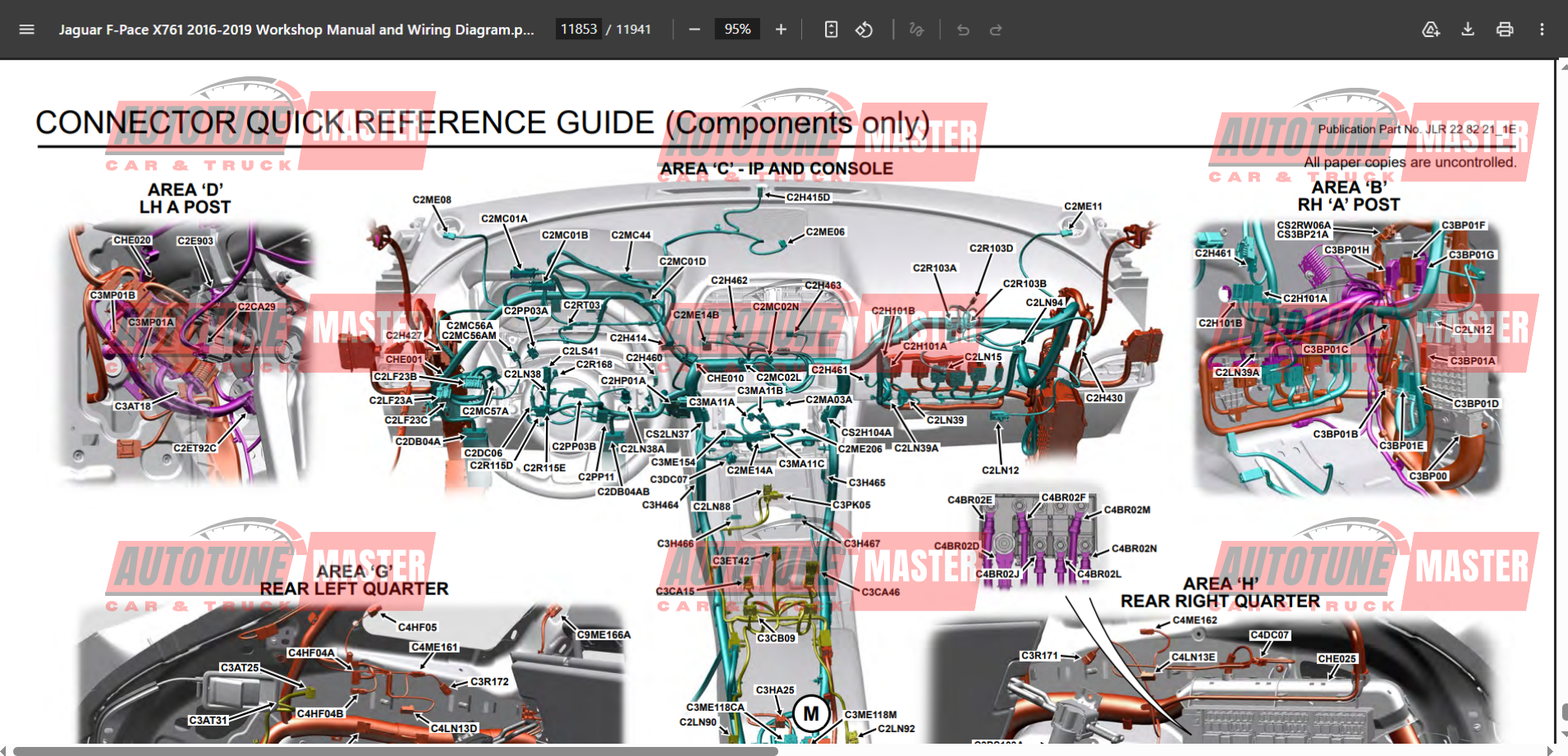Screen dimensions: 1568x756
Task: Click connector label C4ME162
Action: tap(1194, 620)
